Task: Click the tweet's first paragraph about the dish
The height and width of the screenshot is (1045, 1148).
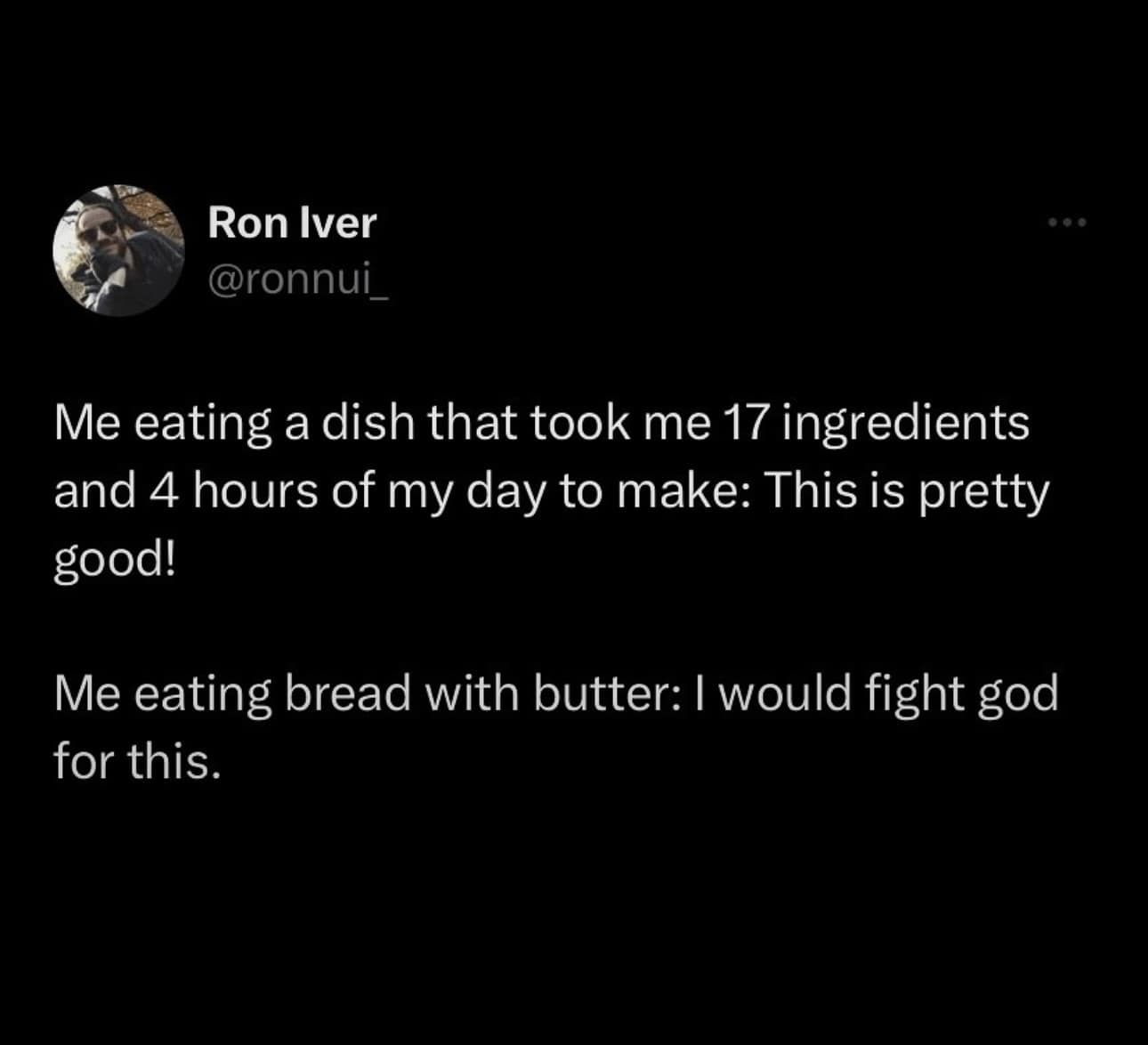Action: [552, 491]
